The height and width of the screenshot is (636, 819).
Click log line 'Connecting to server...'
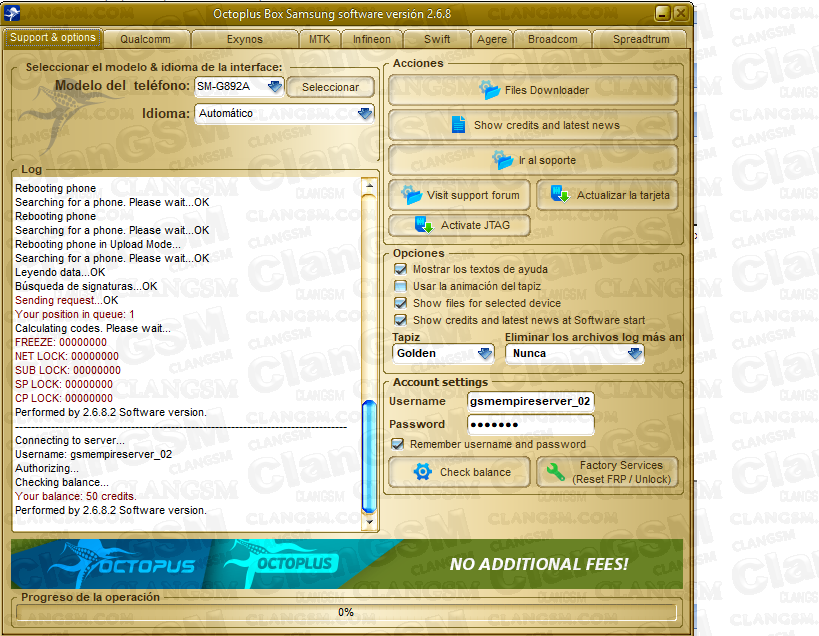pyautogui.click(x=70, y=440)
